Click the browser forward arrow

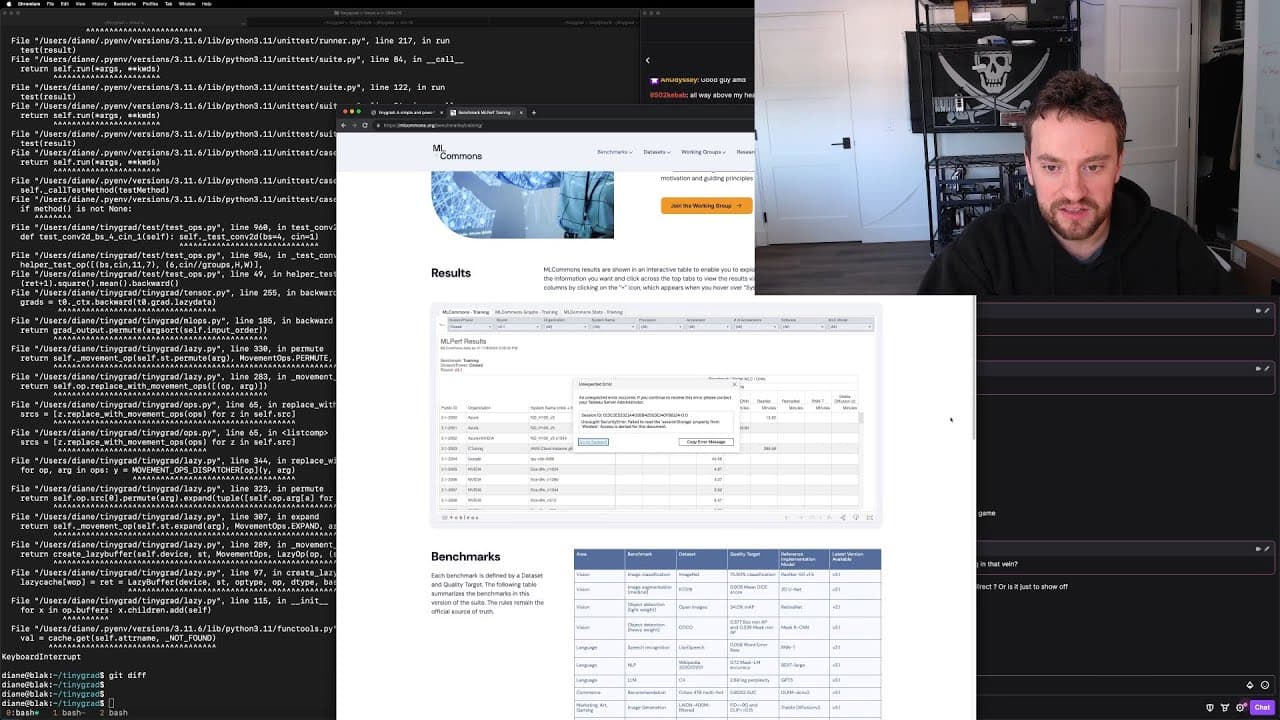(356, 125)
